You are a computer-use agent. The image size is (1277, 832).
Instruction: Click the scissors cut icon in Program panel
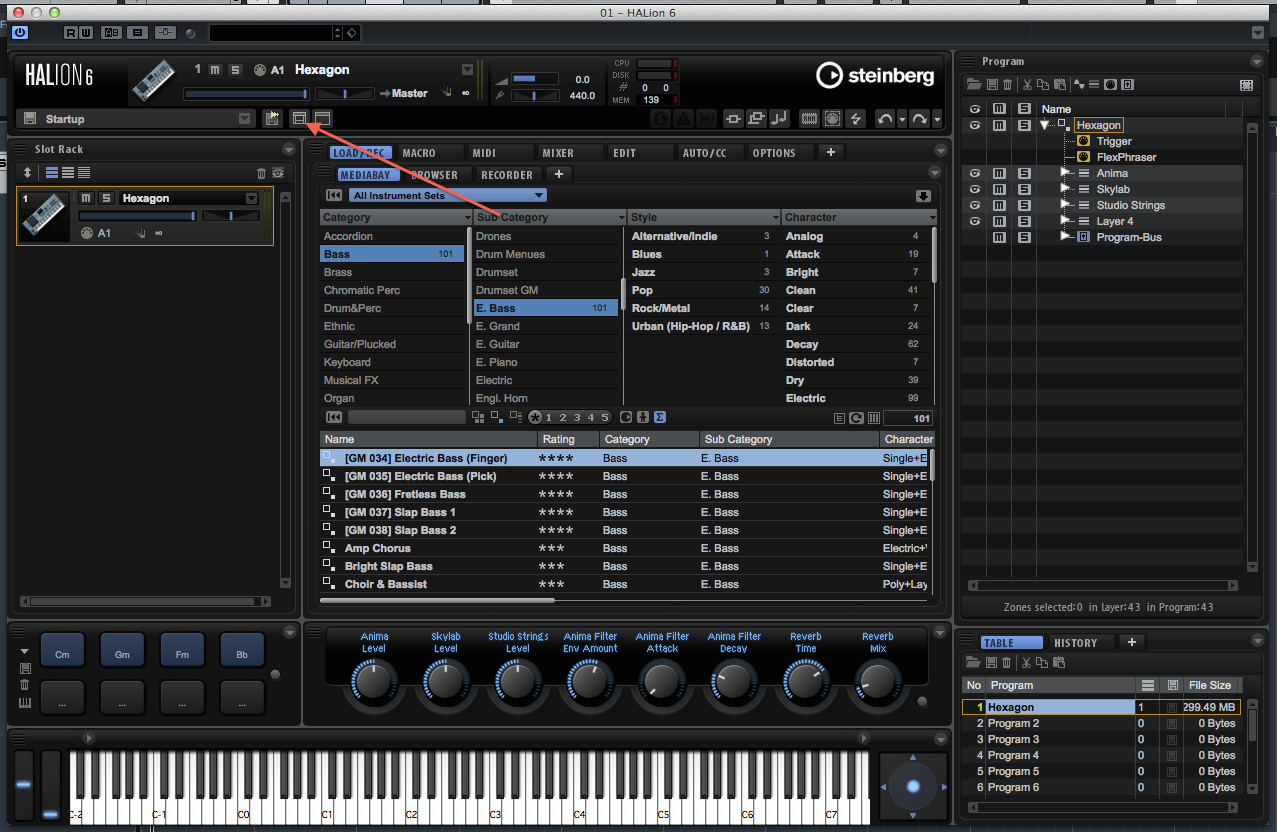coord(1026,85)
